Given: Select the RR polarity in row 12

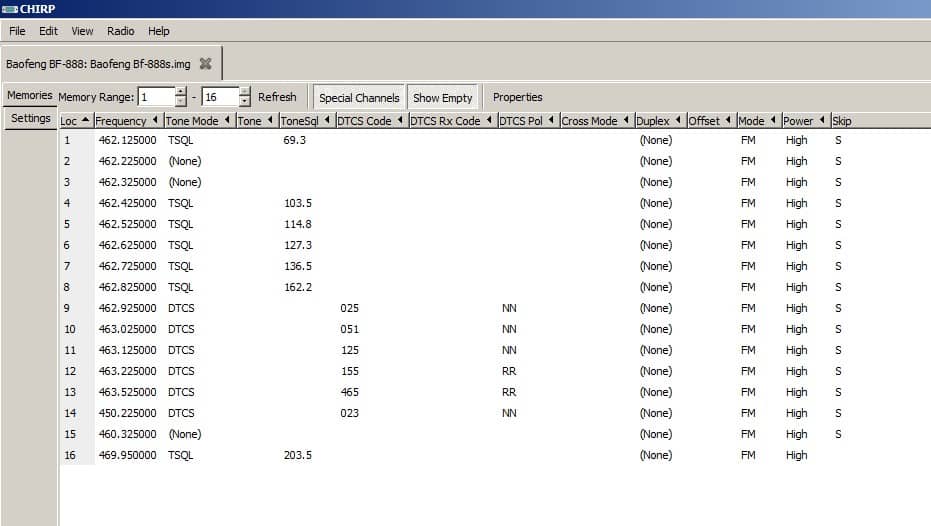Looking at the screenshot, I should tap(509, 371).
